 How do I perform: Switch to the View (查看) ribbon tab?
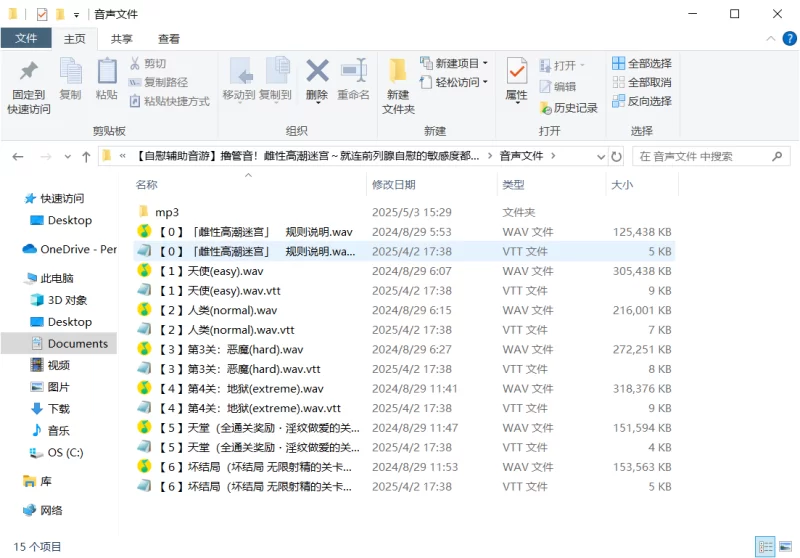point(169,39)
